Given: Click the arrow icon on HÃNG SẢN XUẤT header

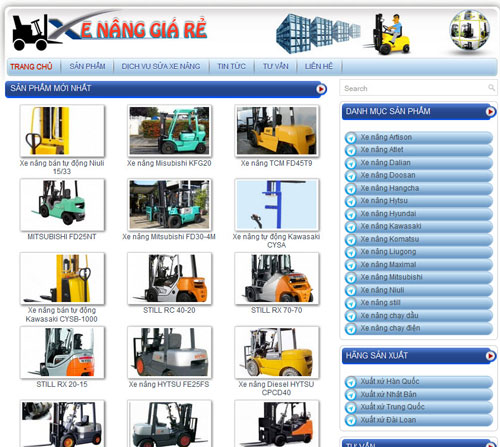Looking at the screenshot, I should [490, 356].
